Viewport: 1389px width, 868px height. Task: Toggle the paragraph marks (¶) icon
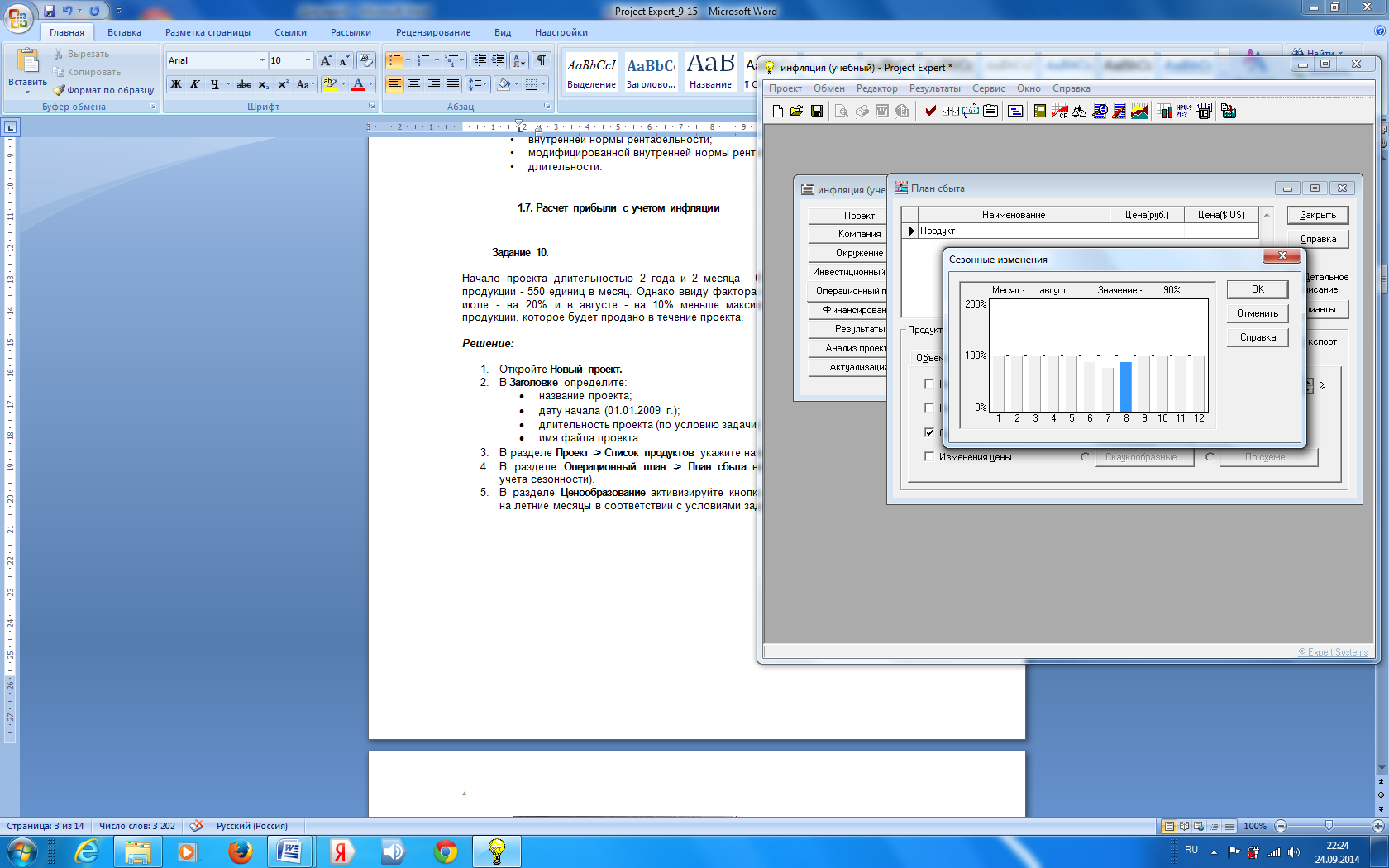click(x=542, y=60)
